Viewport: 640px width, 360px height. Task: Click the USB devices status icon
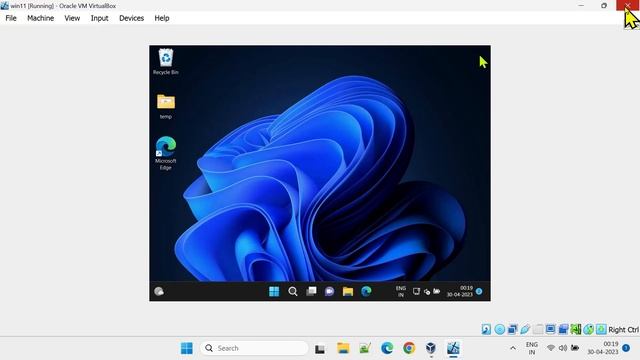click(525, 329)
